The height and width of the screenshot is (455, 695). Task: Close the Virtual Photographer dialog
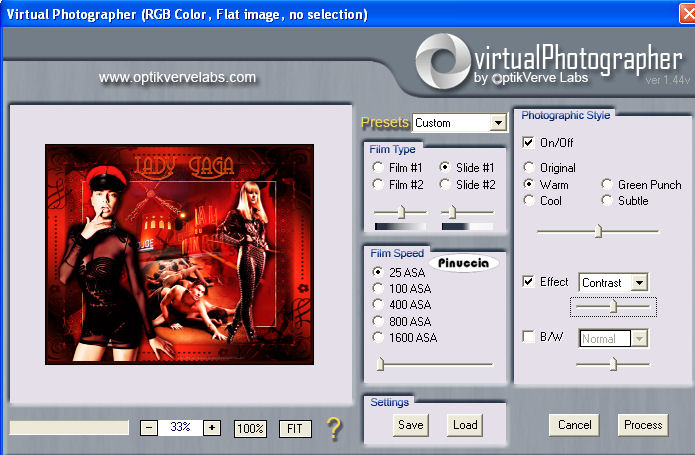click(687, 14)
